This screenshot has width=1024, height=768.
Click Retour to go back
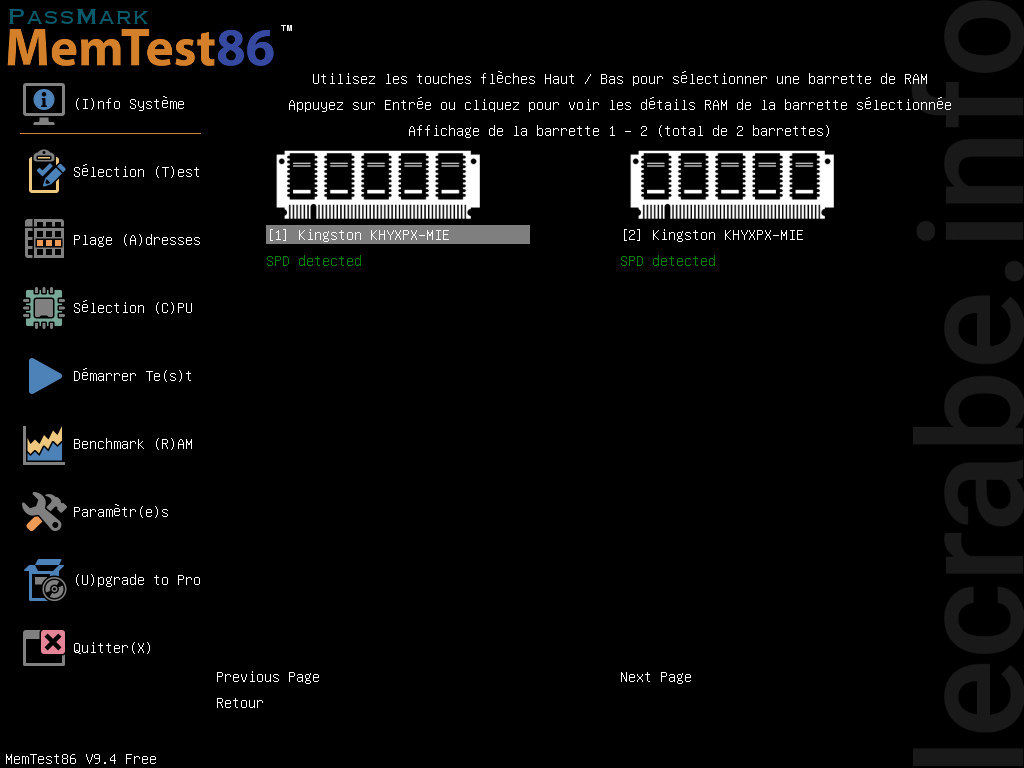pyautogui.click(x=240, y=703)
